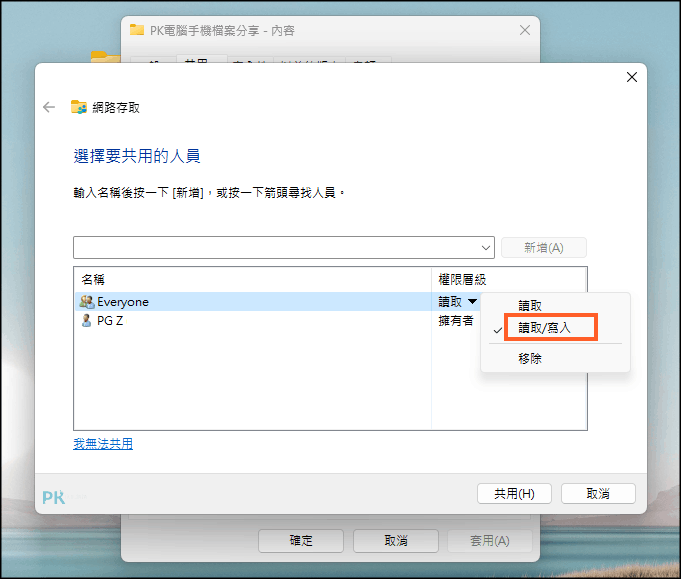Expand the 讀取 permission arrow for Everyone

(x=472, y=301)
